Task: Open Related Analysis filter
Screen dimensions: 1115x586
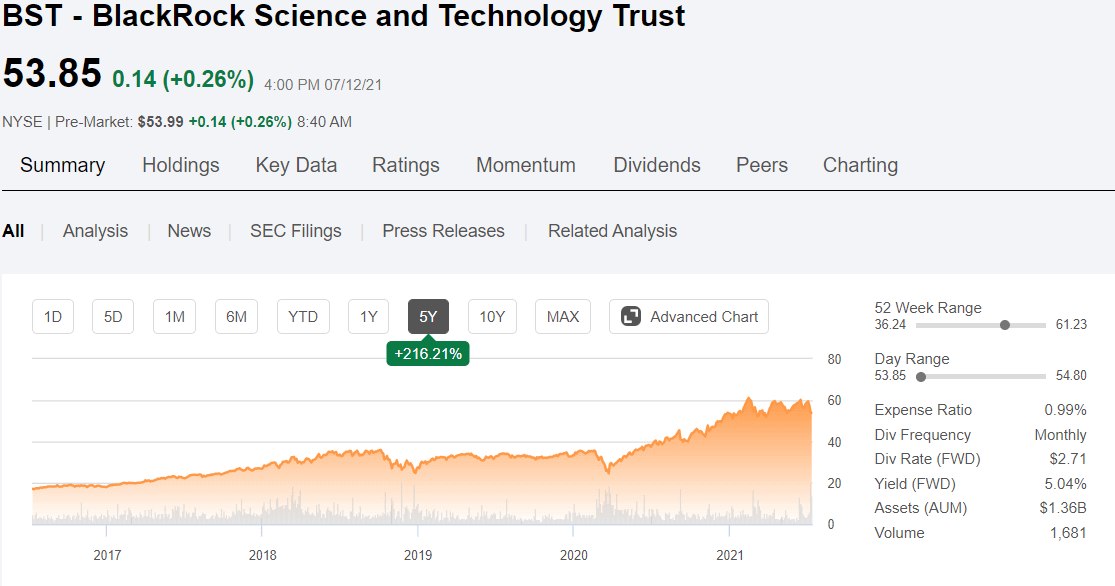Action: (612, 231)
